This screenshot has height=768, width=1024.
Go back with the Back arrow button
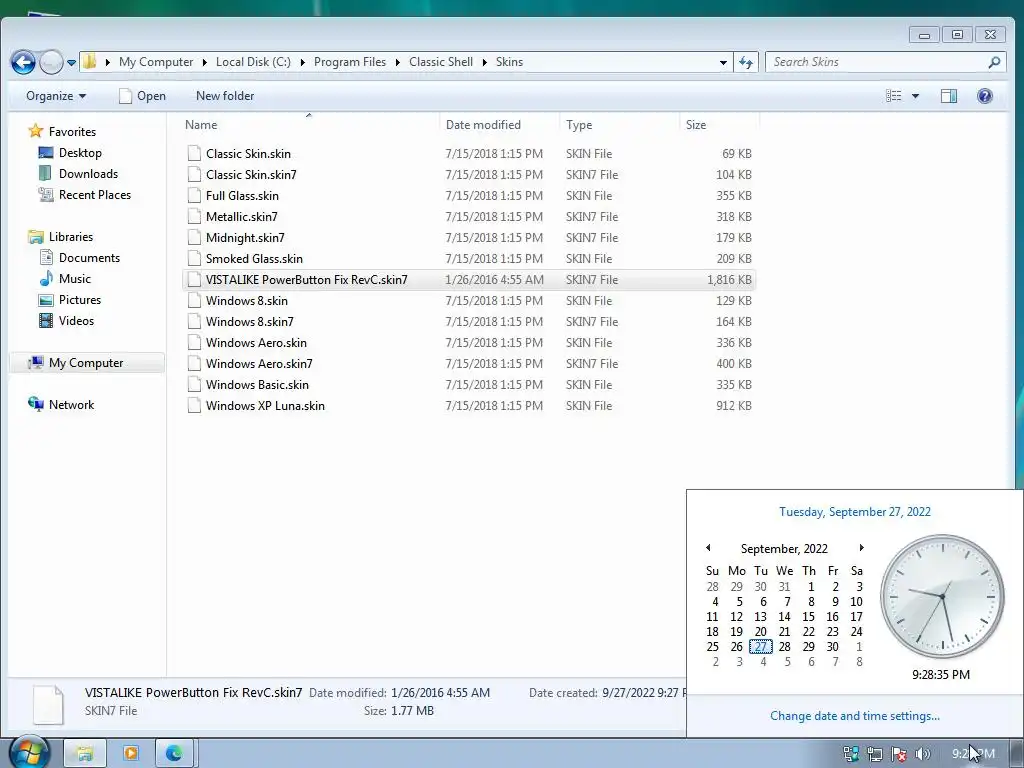23,63
